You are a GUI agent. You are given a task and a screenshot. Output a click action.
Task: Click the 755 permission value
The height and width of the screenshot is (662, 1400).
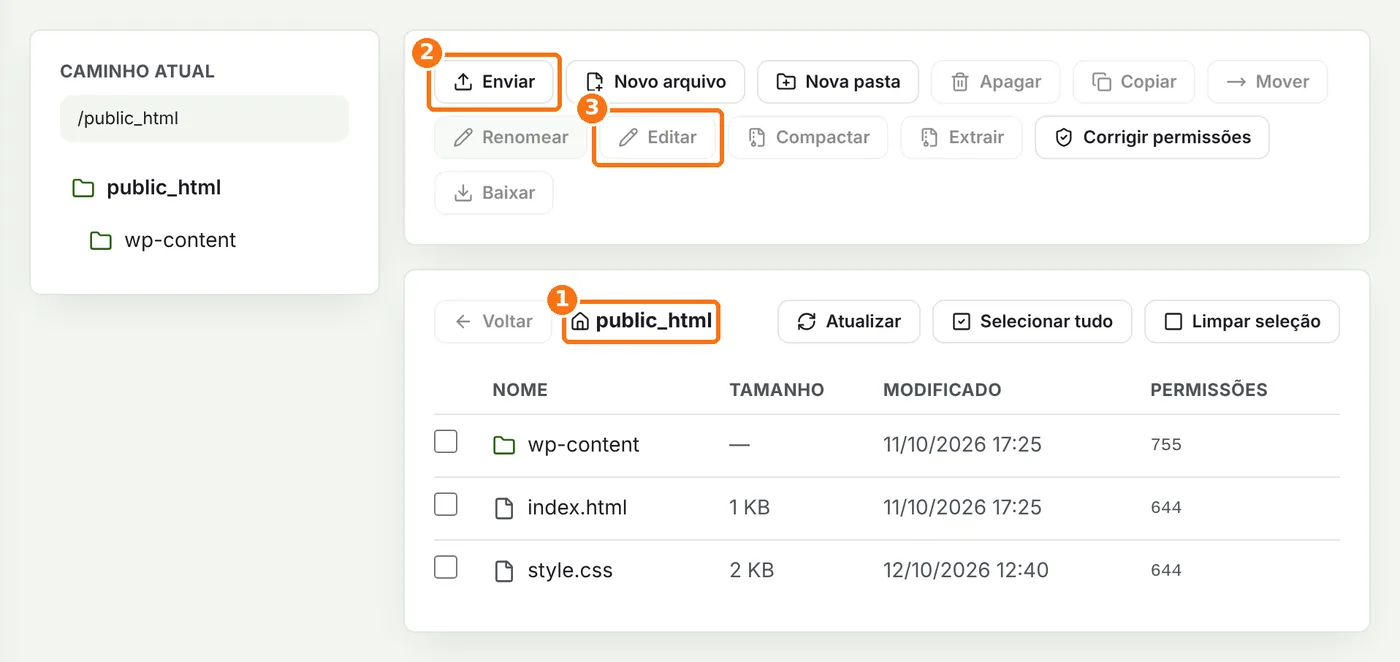1166,445
